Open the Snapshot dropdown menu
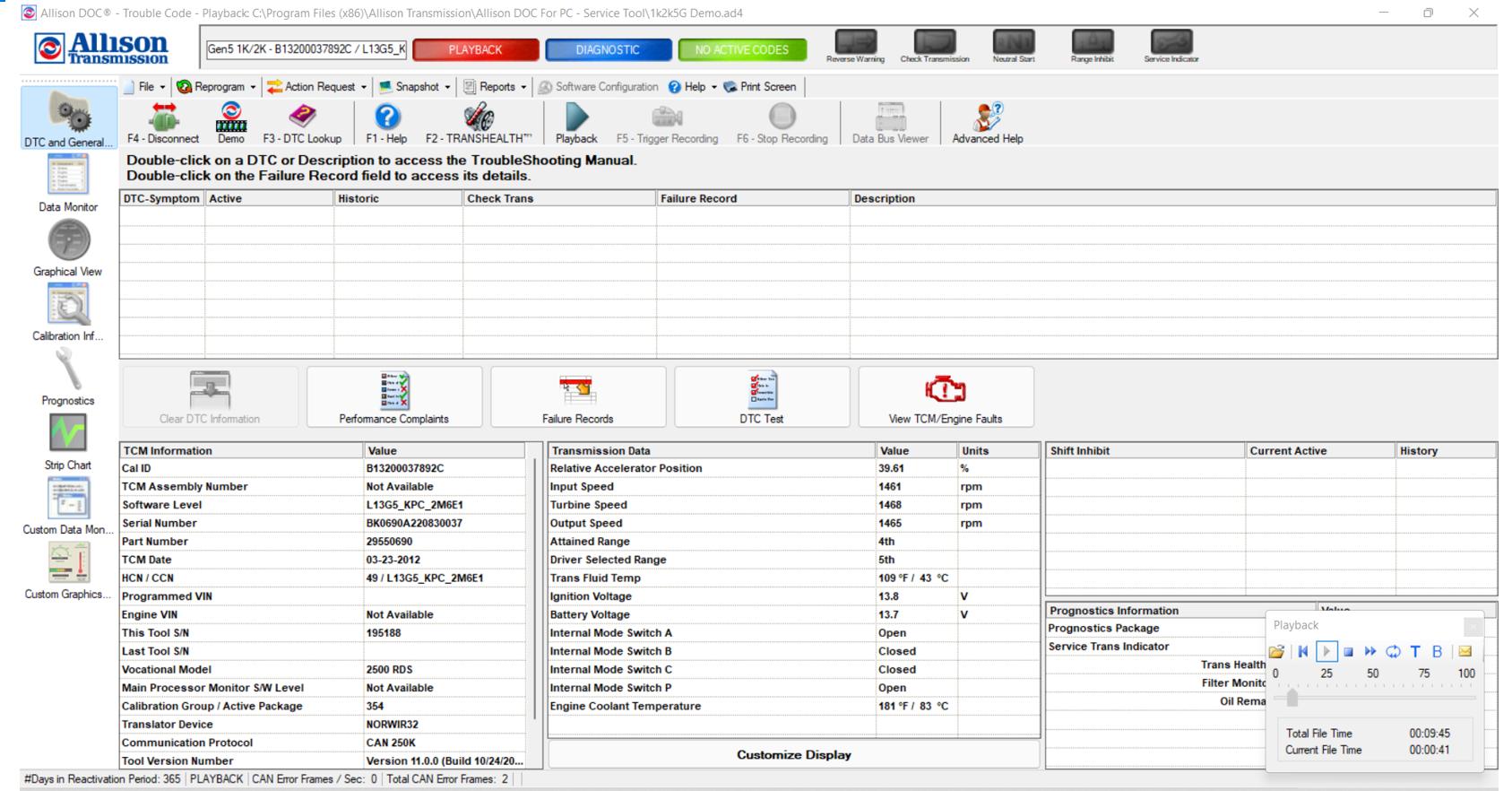The image size is (1512, 791). [415, 87]
